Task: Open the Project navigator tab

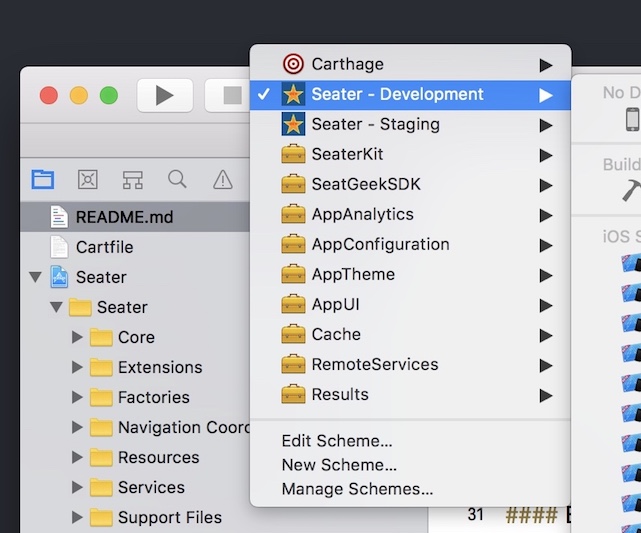Action: coord(43,179)
